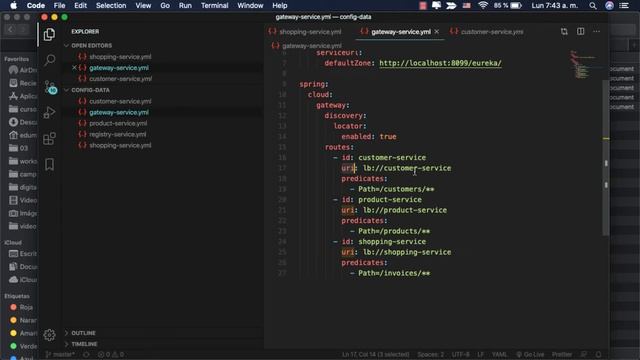Click the Path=/customers/** line
This screenshot has width=640, height=360.
[x=392, y=189]
